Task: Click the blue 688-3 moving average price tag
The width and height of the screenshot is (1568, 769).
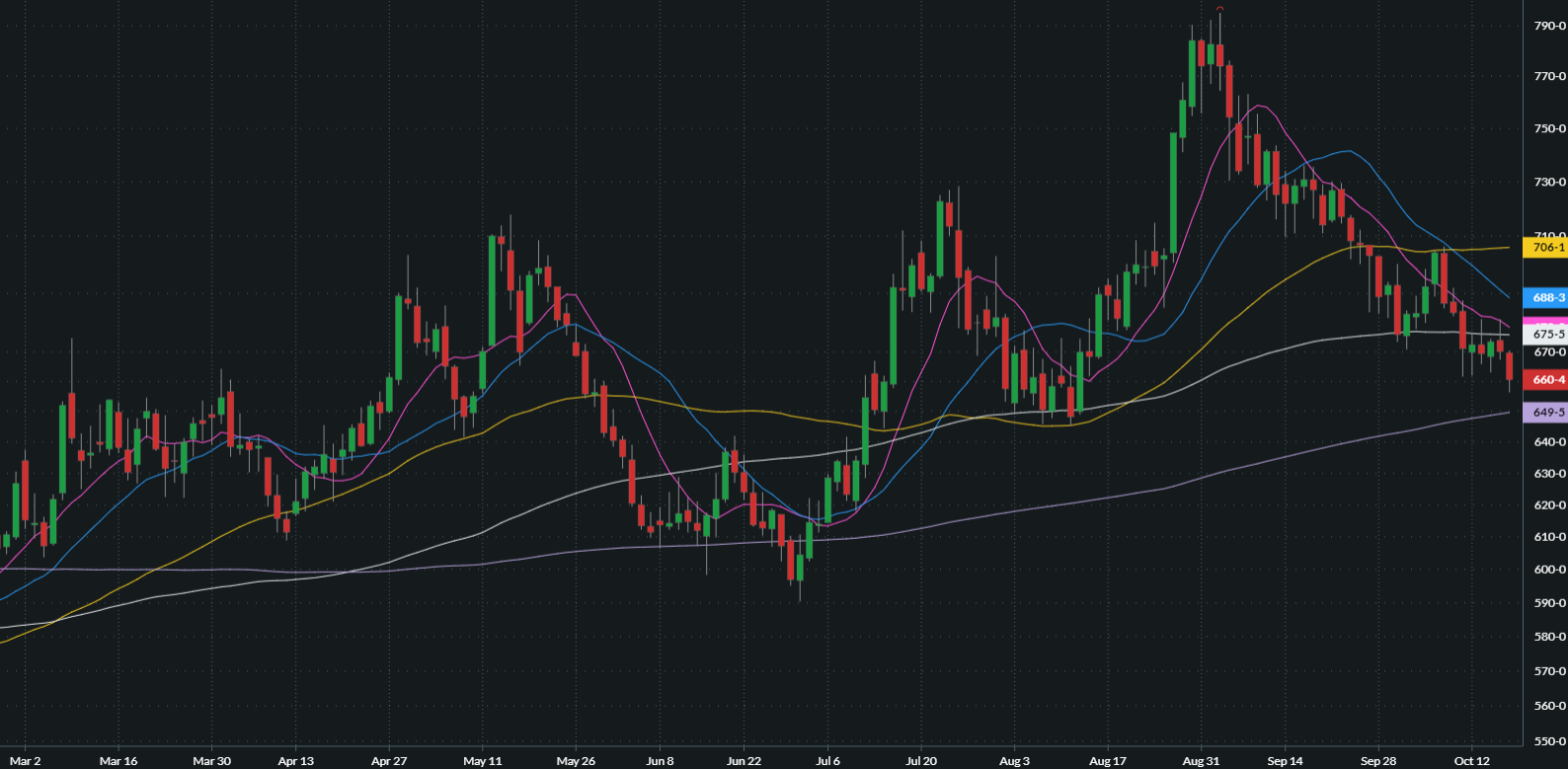Action: [1546, 297]
